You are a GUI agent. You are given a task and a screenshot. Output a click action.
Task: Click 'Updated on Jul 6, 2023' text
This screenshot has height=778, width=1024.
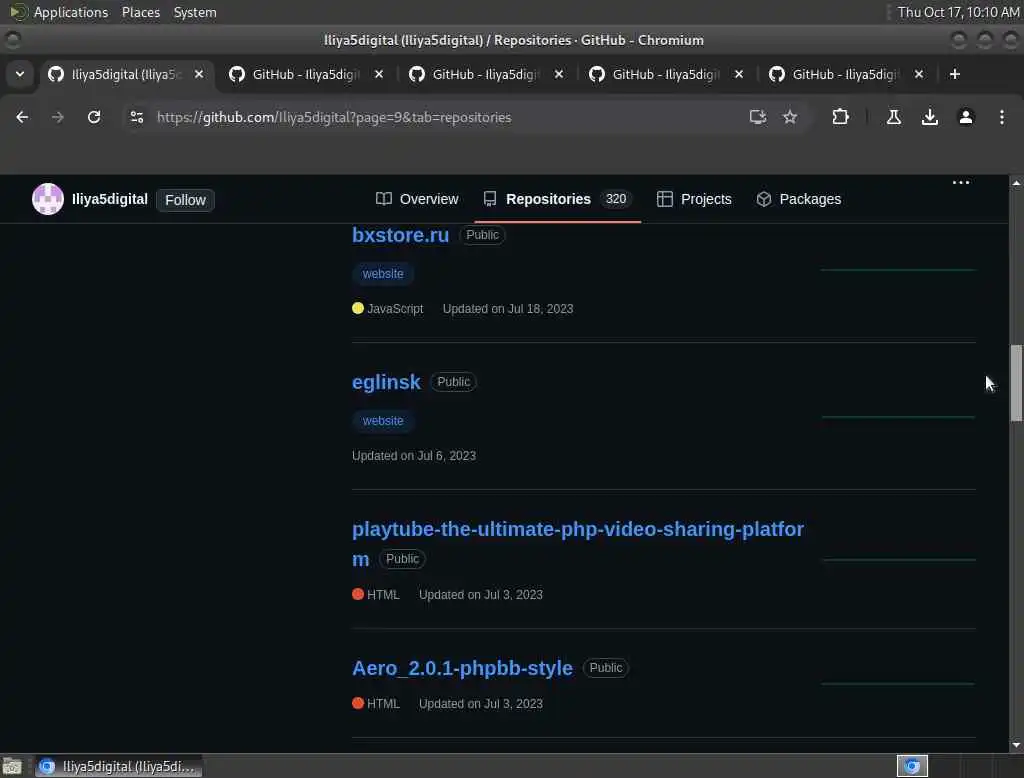(x=414, y=455)
